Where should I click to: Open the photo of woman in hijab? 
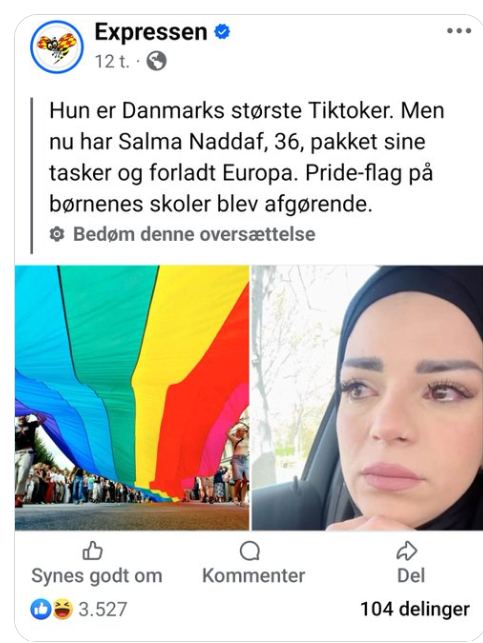[367, 397]
